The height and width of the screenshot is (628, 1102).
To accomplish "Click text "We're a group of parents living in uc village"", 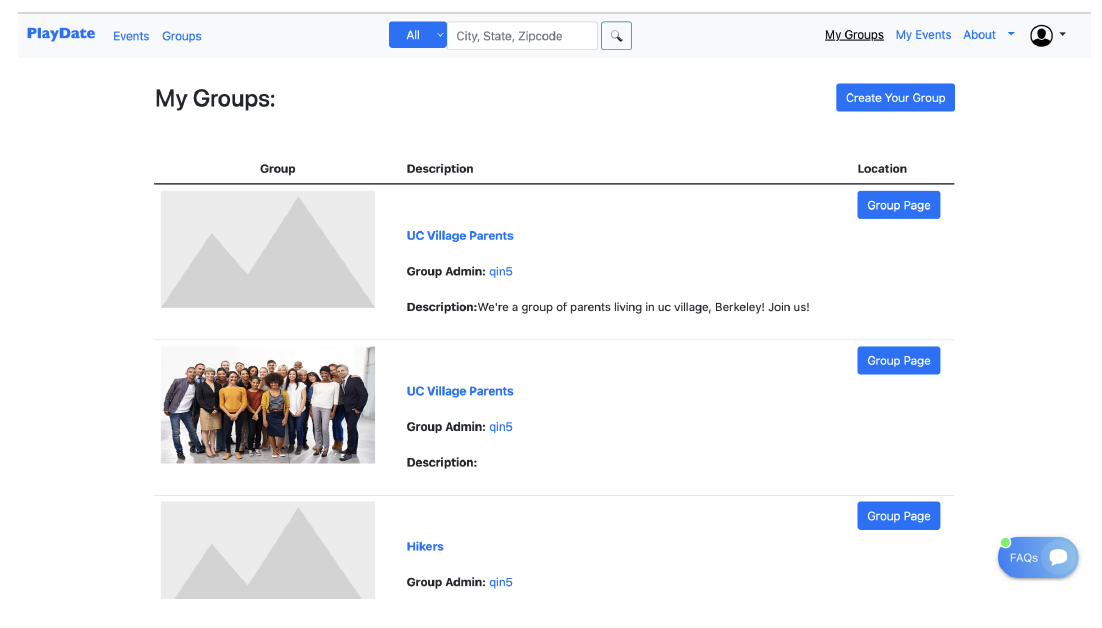I will (595, 307).
